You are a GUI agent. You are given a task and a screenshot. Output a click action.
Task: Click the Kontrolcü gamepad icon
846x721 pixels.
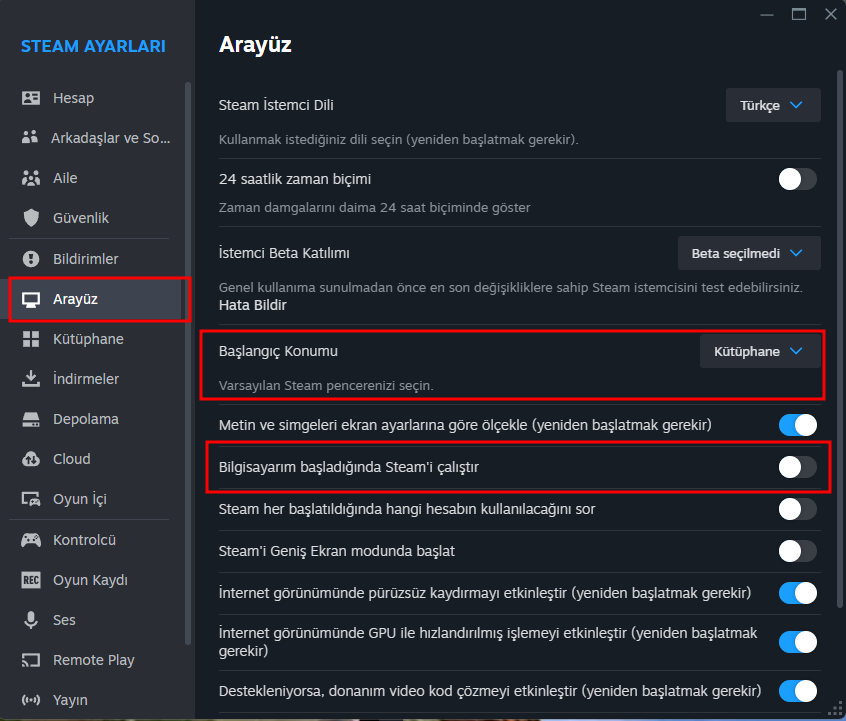coord(31,540)
